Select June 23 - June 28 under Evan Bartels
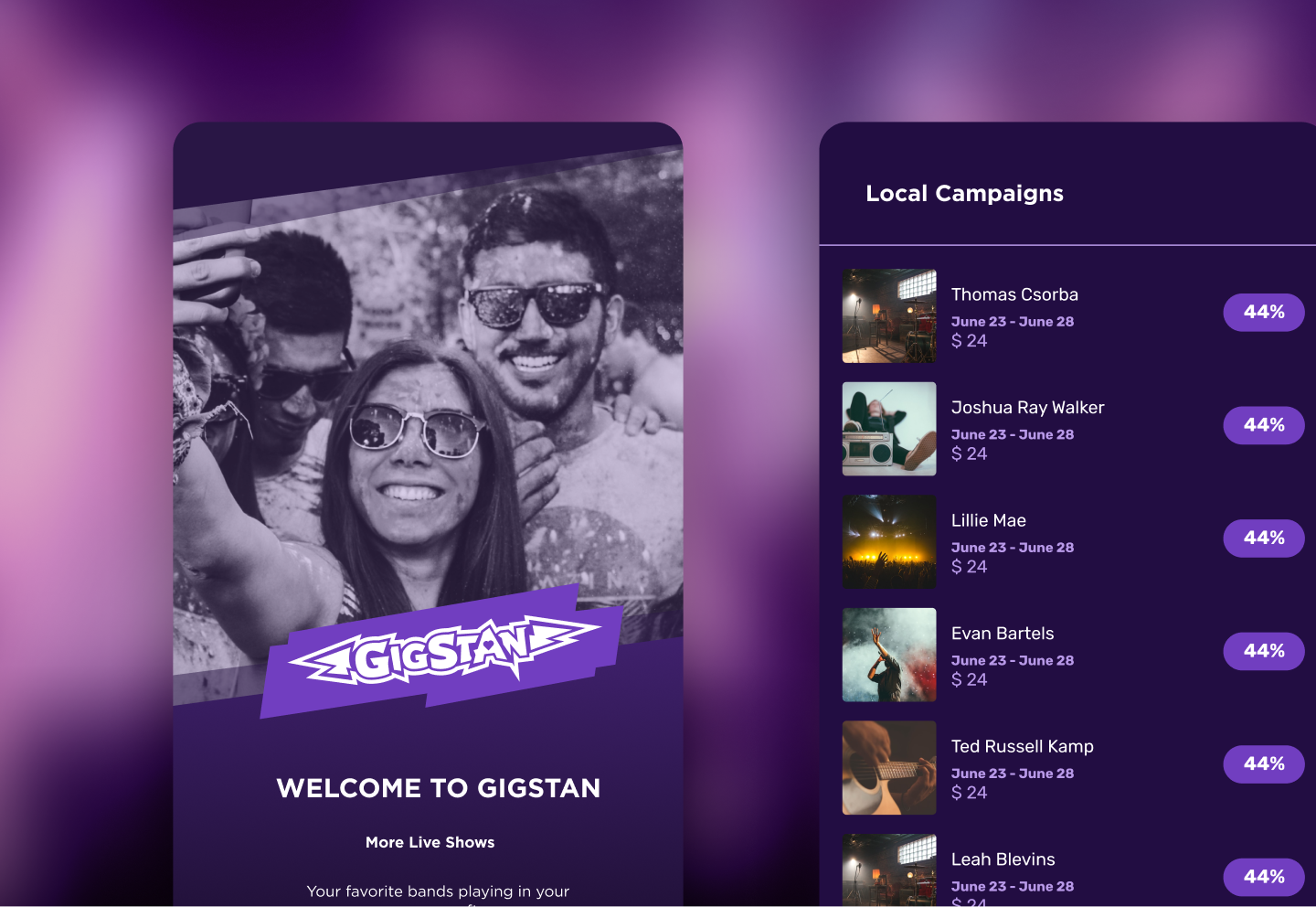This screenshot has width=1316, height=907. click(1013, 660)
